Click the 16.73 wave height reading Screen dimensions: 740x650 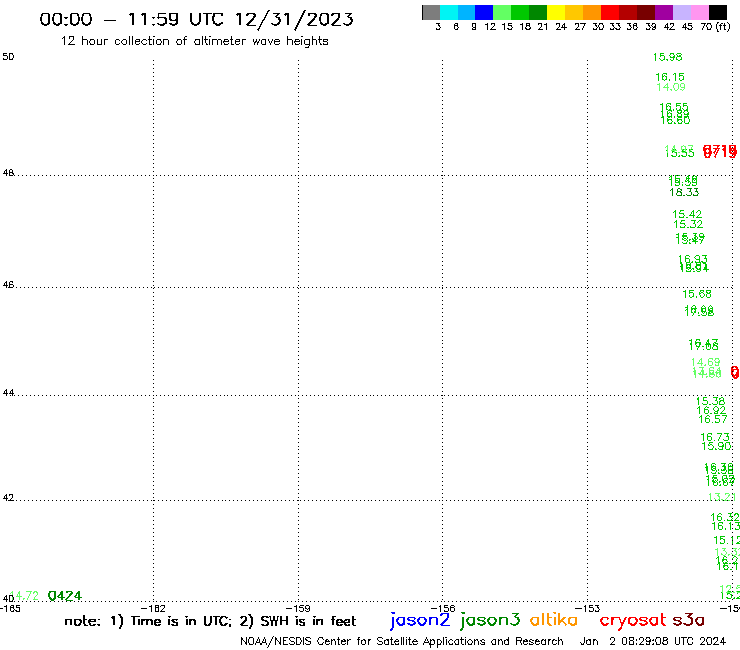click(x=715, y=438)
